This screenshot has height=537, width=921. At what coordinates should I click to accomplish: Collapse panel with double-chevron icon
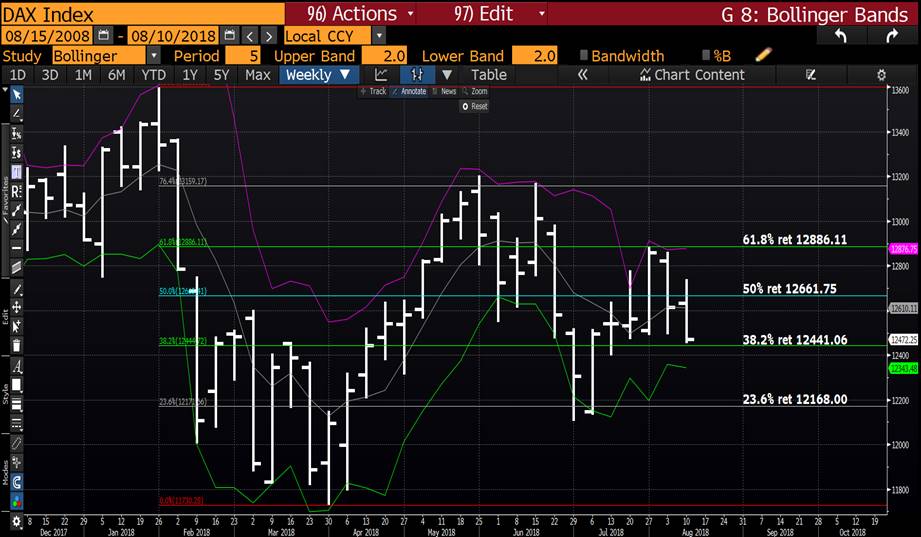coord(583,75)
